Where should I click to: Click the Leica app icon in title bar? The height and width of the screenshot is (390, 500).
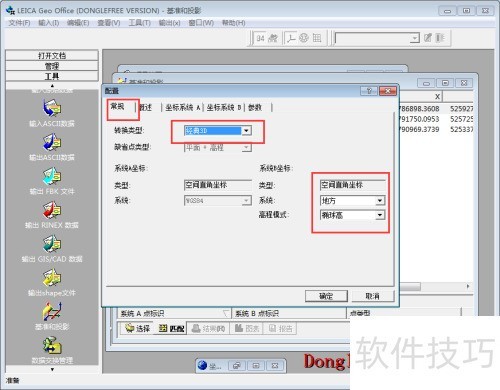pyautogui.click(x=11, y=10)
